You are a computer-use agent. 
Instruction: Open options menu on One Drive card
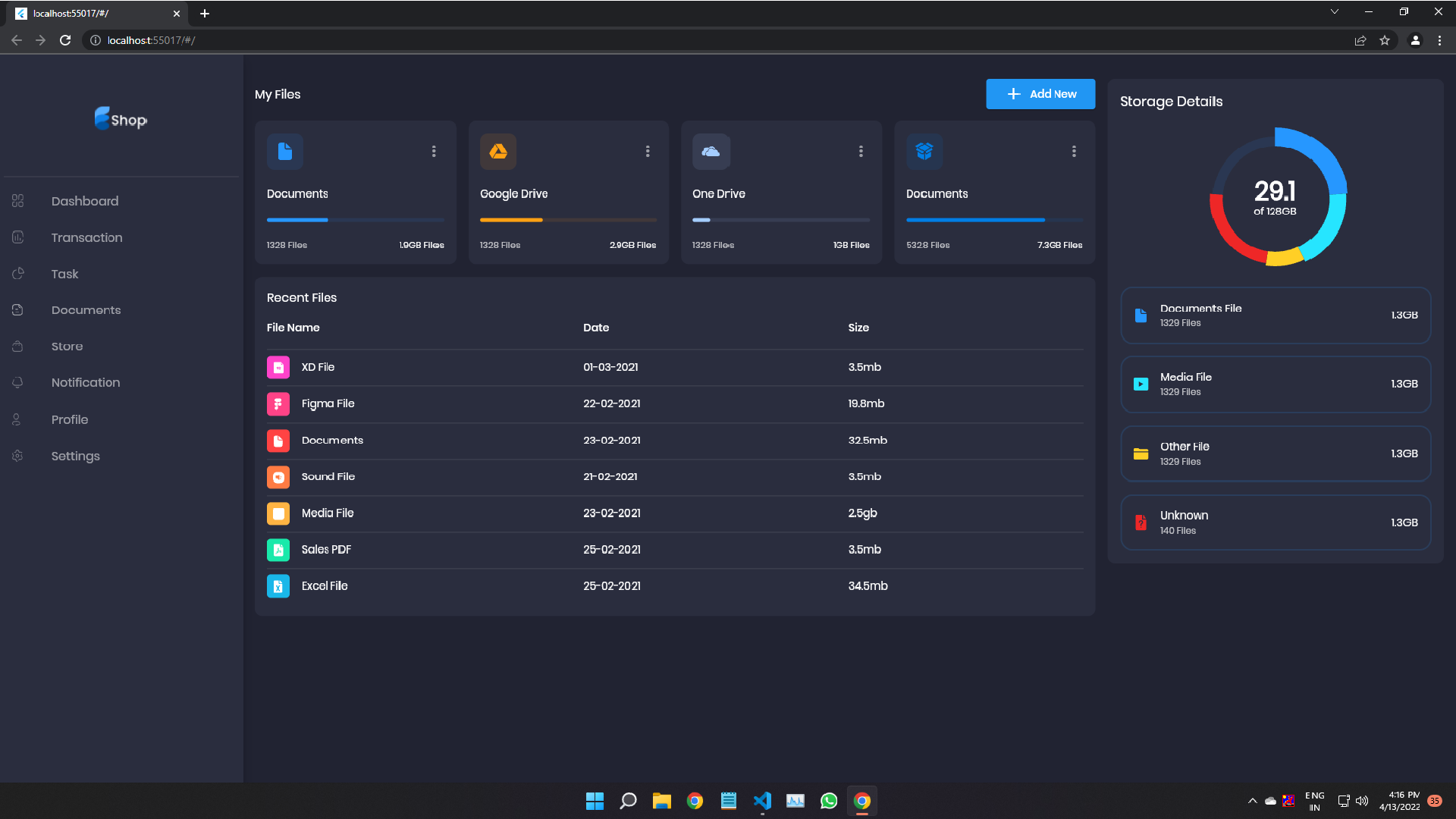(x=861, y=151)
